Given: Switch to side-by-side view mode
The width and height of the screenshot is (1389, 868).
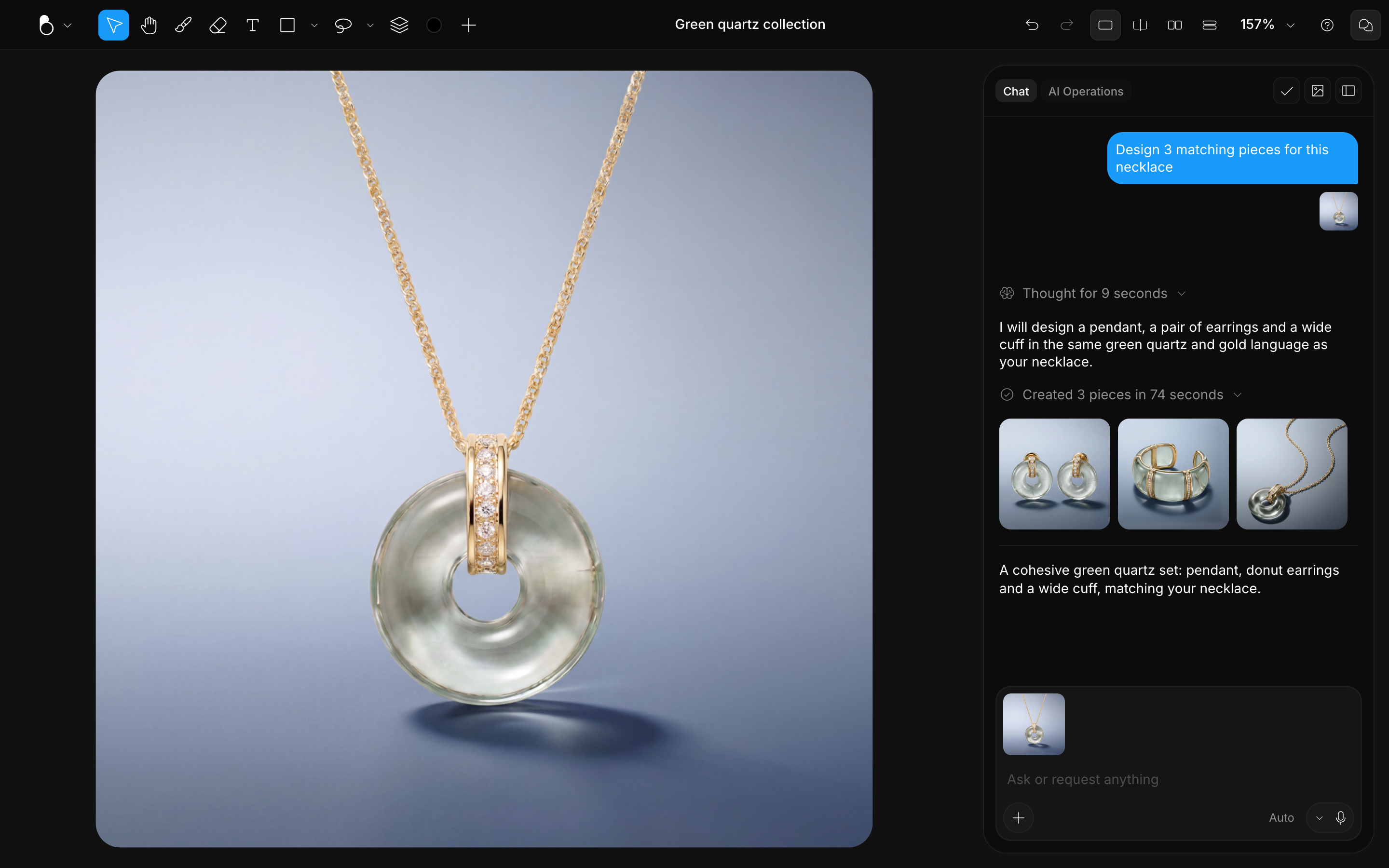Looking at the screenshot, I should [1174, 25].
